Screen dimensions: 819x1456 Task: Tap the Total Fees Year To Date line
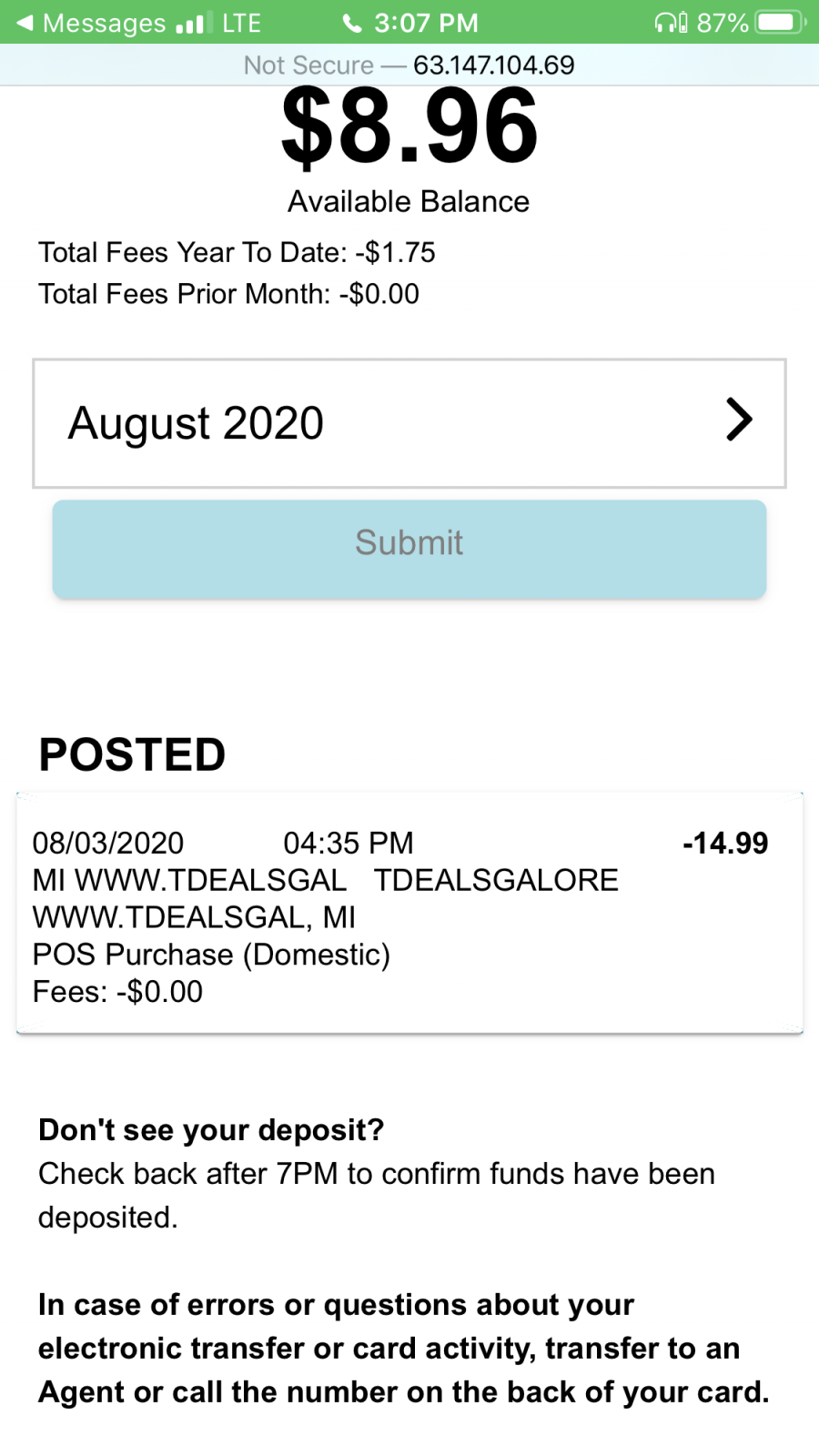pos(237,252)
